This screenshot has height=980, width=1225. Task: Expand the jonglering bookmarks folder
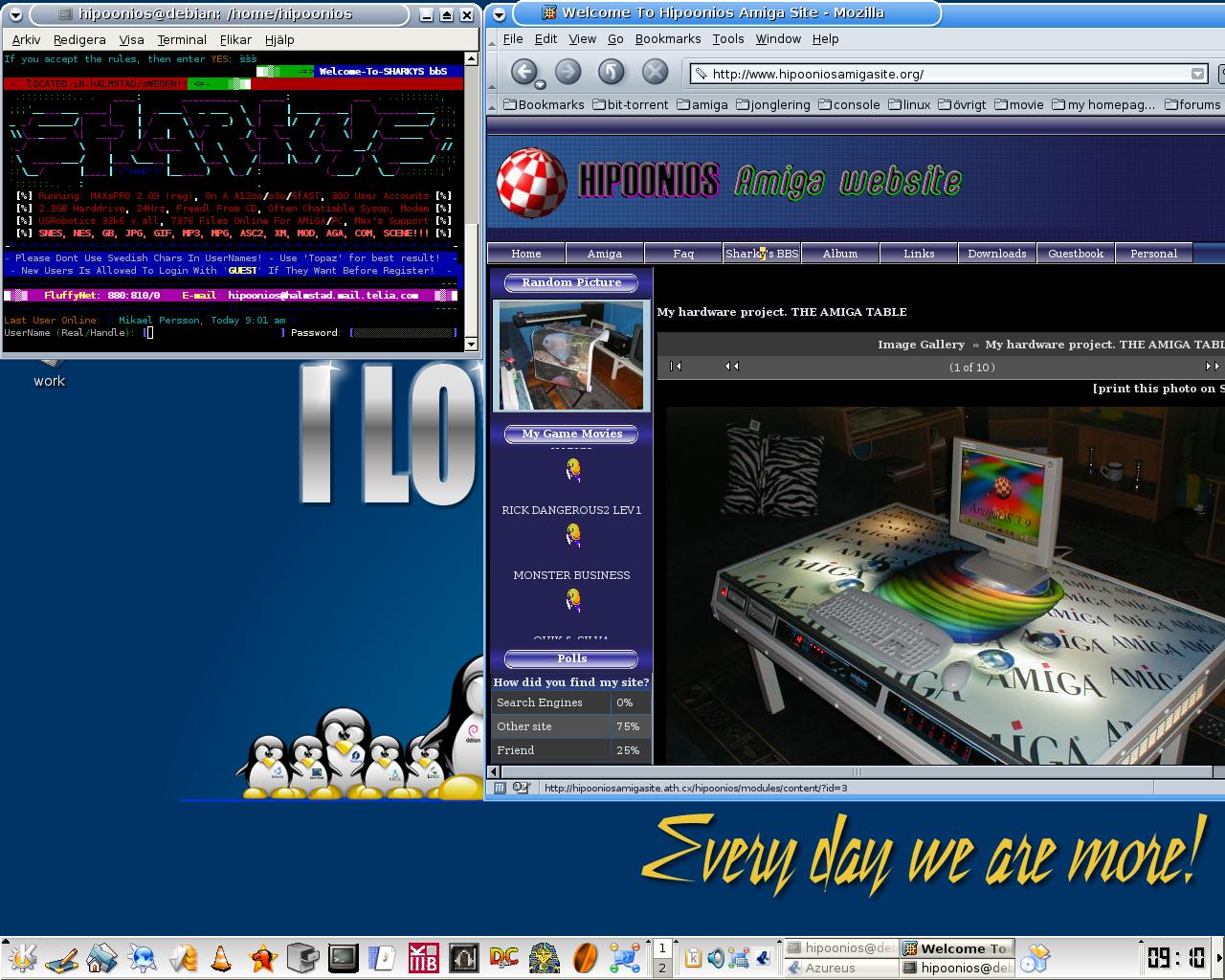coord(772,104)
